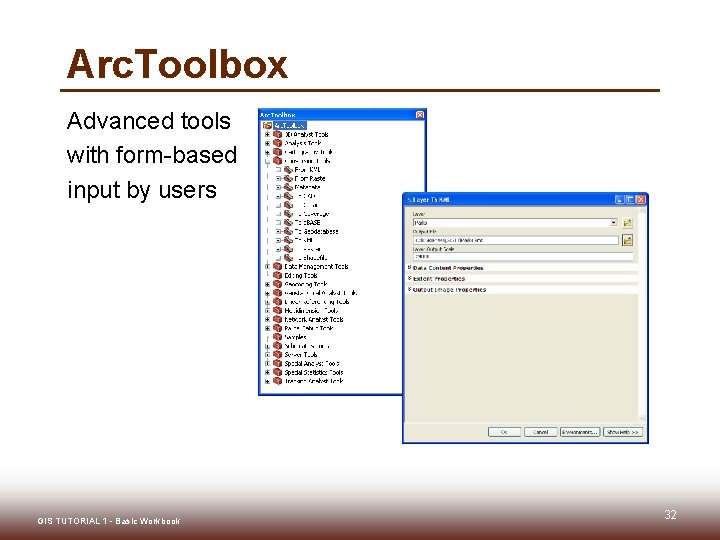Viewport: 720px width, 540px height.
Task: Expand the Extent Properties section
Action: pyautogui.click(x=409, y=278)
